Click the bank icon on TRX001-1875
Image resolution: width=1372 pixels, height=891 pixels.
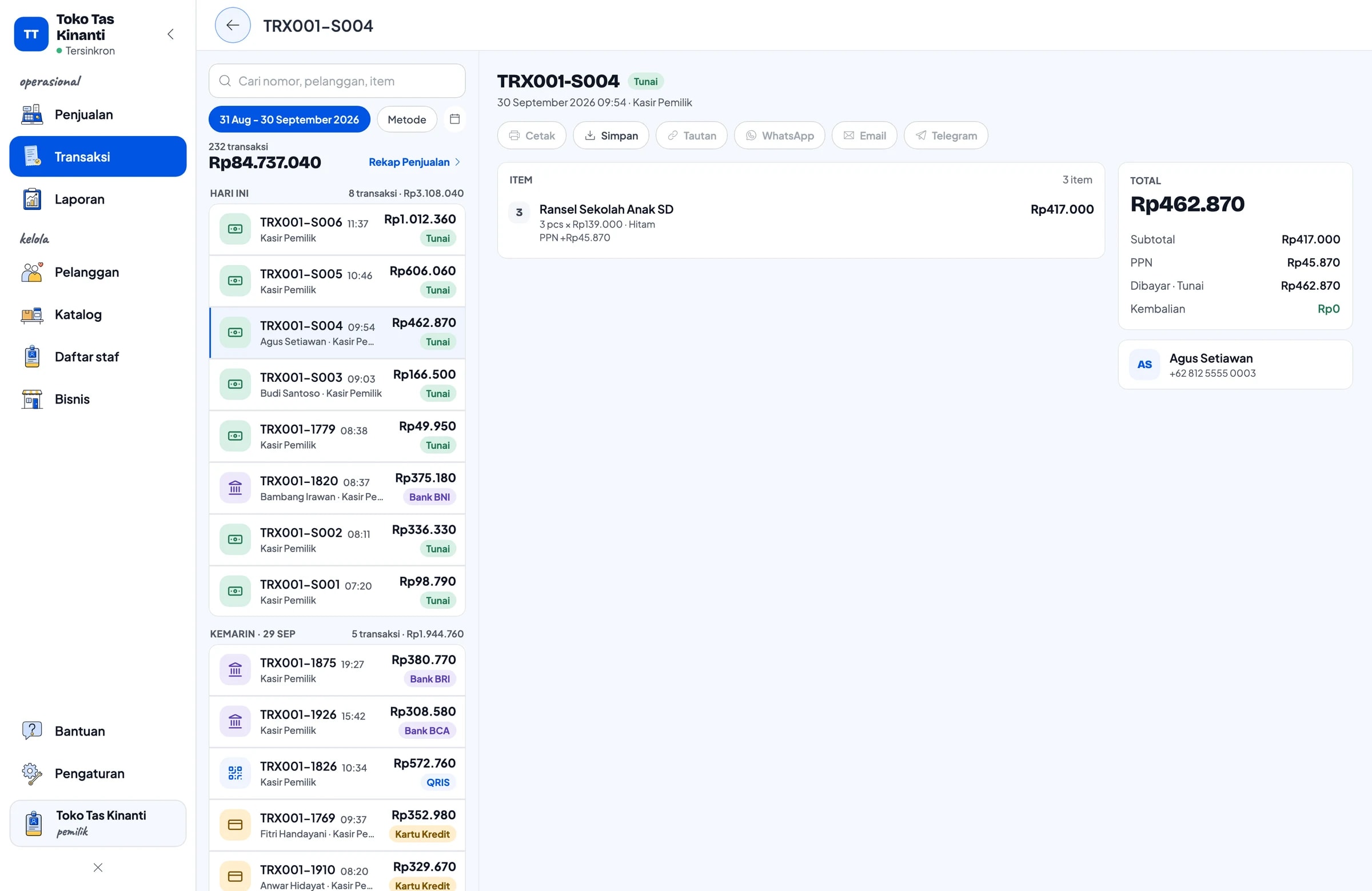pyautogui.click(x=235, y=670)
